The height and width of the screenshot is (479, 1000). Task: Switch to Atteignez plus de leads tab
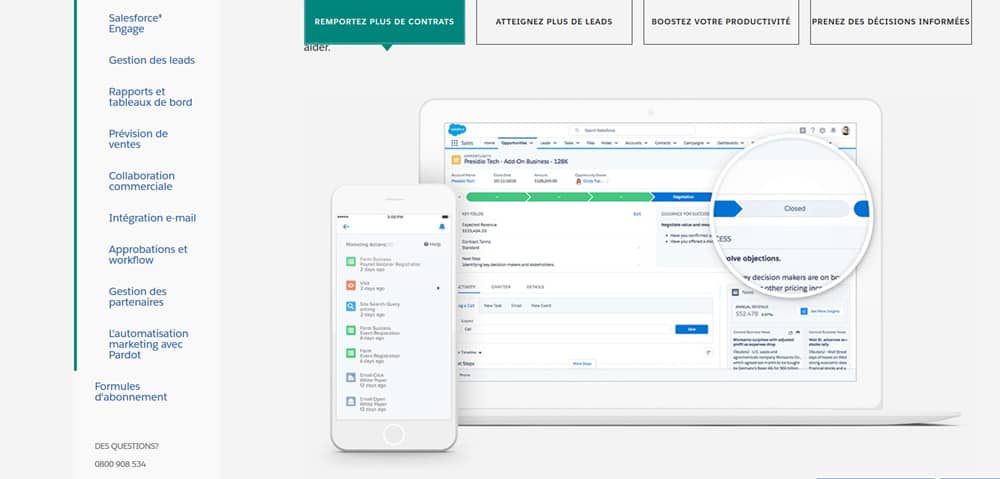pos(554,22)
